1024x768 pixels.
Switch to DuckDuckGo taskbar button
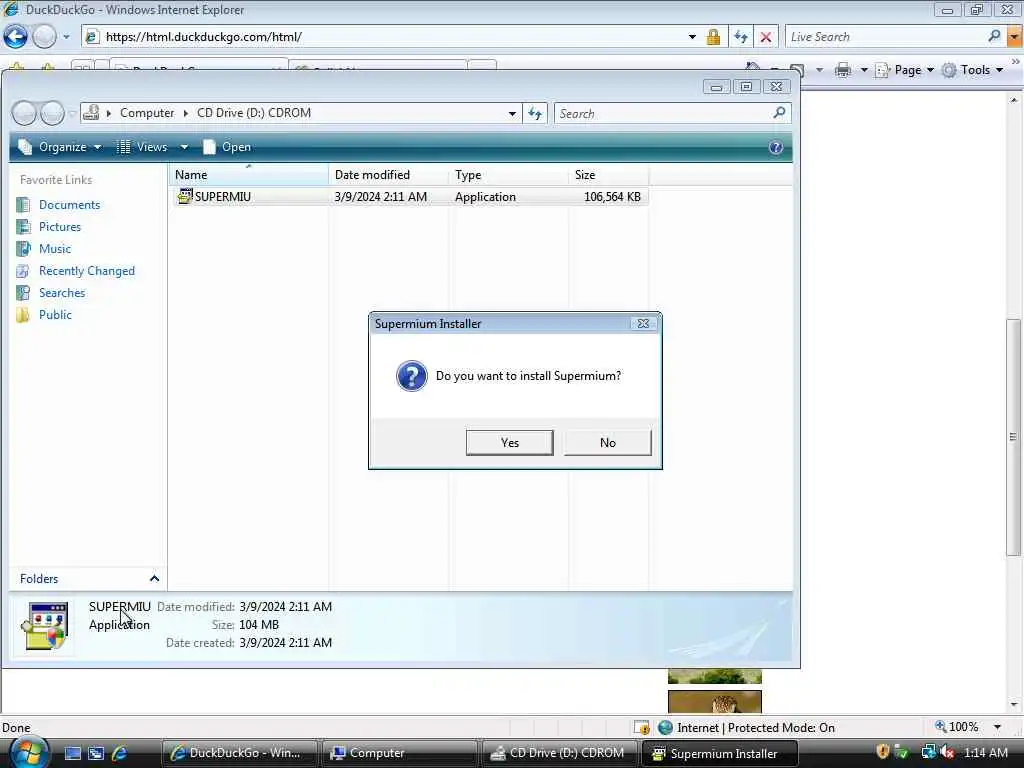pyautogui.click(x=239, y=753)
